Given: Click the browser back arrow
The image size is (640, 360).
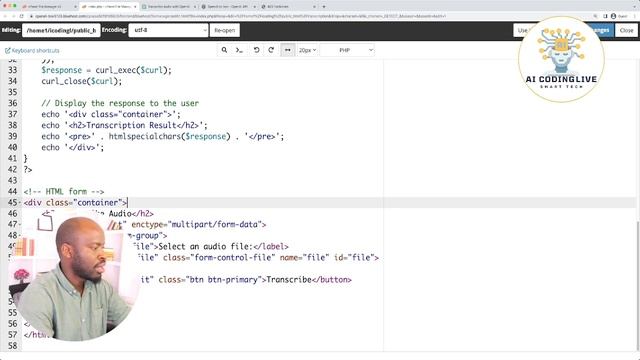Looking at the screenshot, I should pos(5,16).
